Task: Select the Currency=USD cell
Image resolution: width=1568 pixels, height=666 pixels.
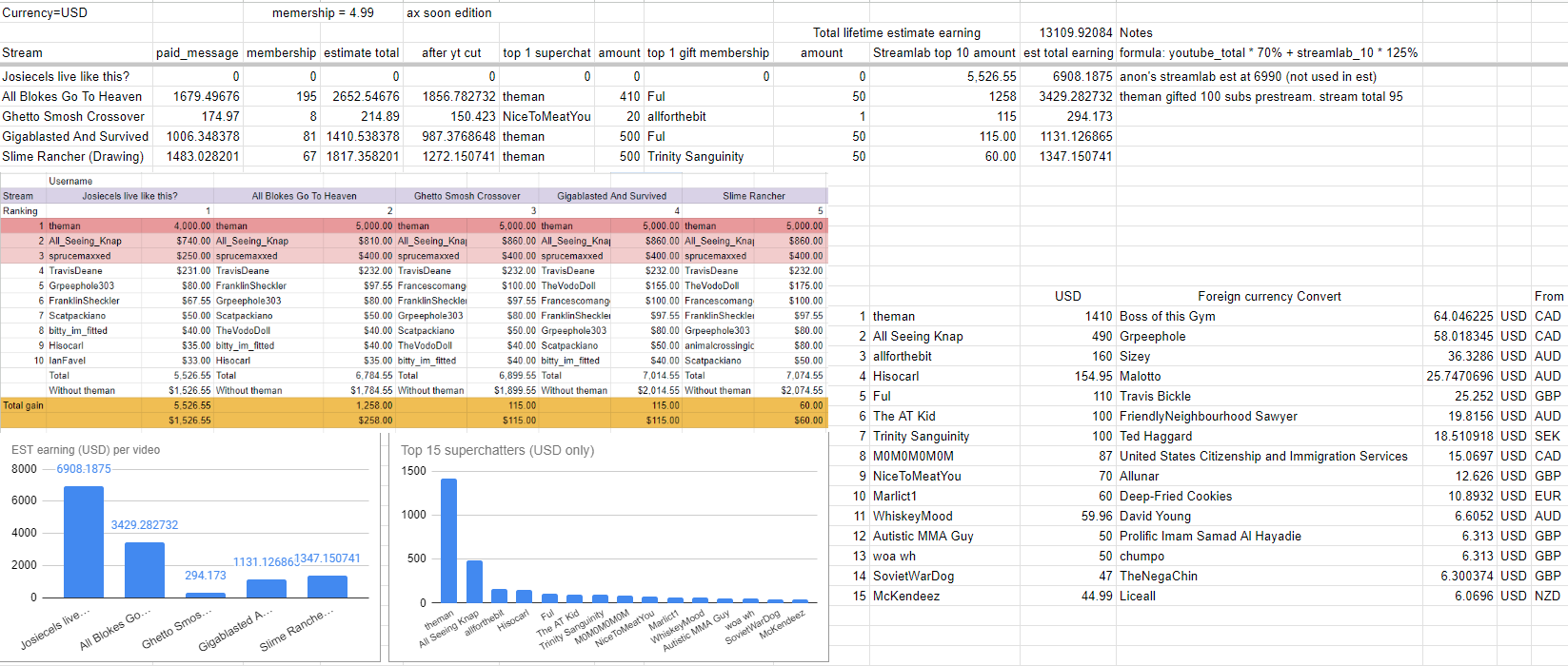Action: [x=45, y=13]
